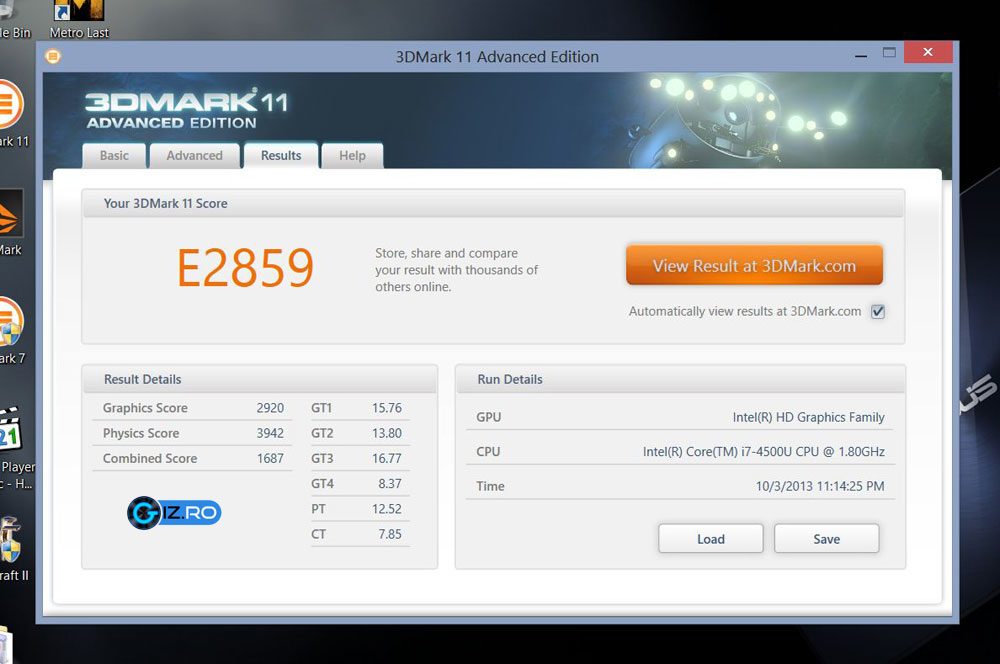
Task: Click the E2859 overall score
Action: point(246,268)
